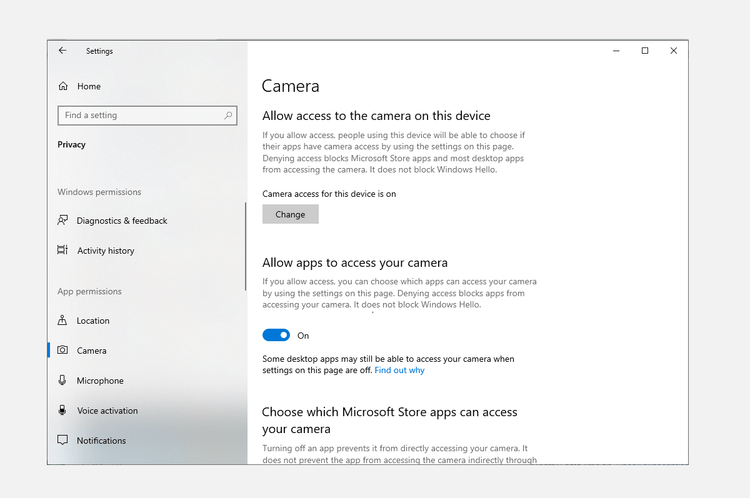Click the Activity history icon
750x498 pixels.
click(63, 250)
